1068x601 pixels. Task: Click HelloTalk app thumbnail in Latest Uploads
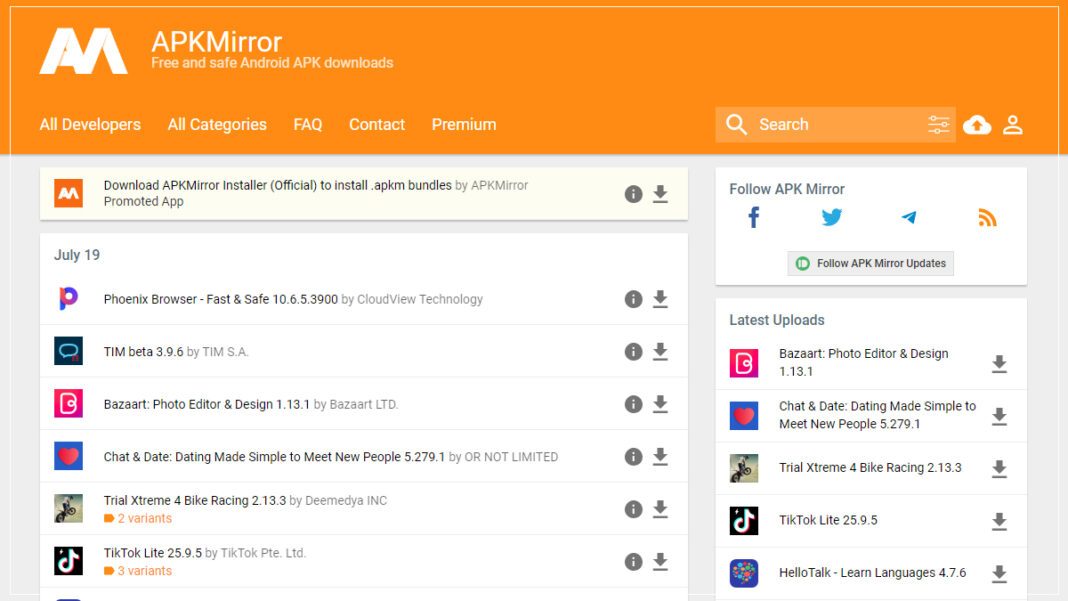click(744, 573)
